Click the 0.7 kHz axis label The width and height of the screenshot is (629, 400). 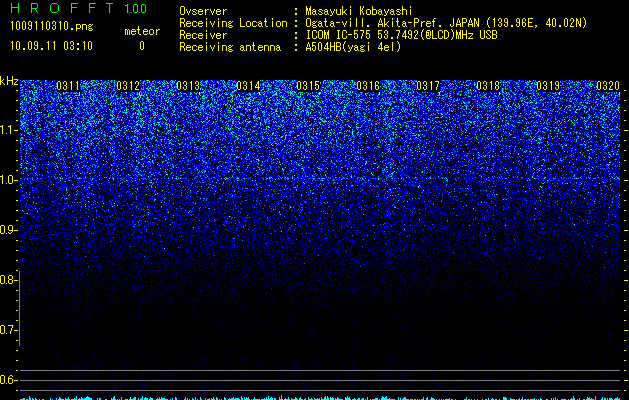coord(7,330)
